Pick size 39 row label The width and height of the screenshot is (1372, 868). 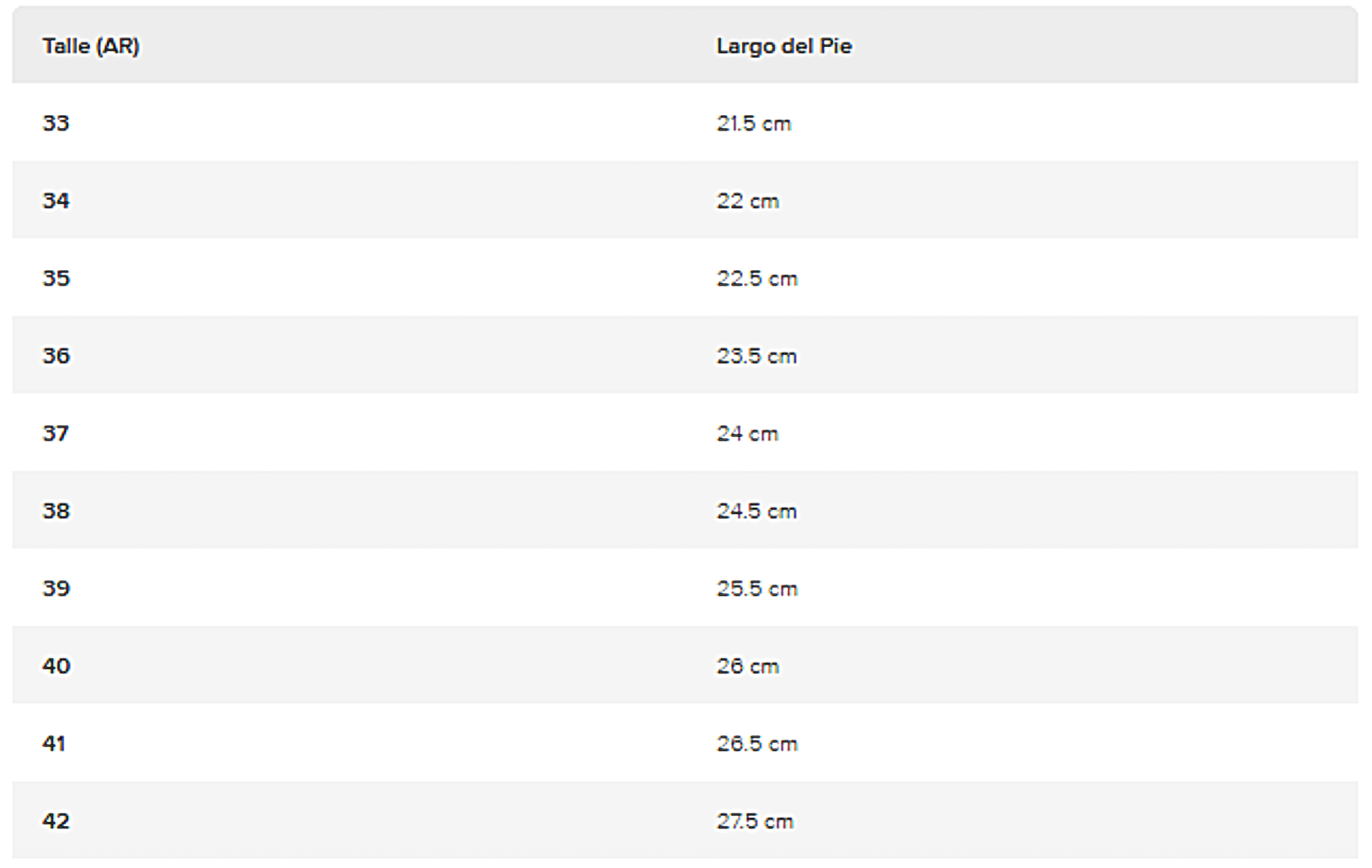(56, 588)
